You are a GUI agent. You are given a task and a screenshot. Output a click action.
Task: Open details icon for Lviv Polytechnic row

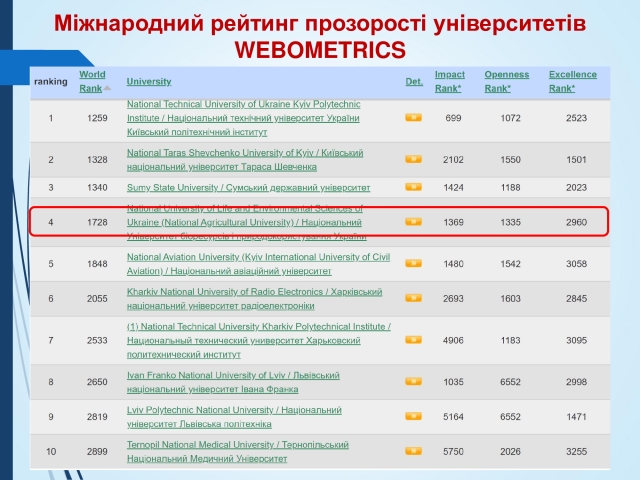pyautogui.click(x=413, y=416)
